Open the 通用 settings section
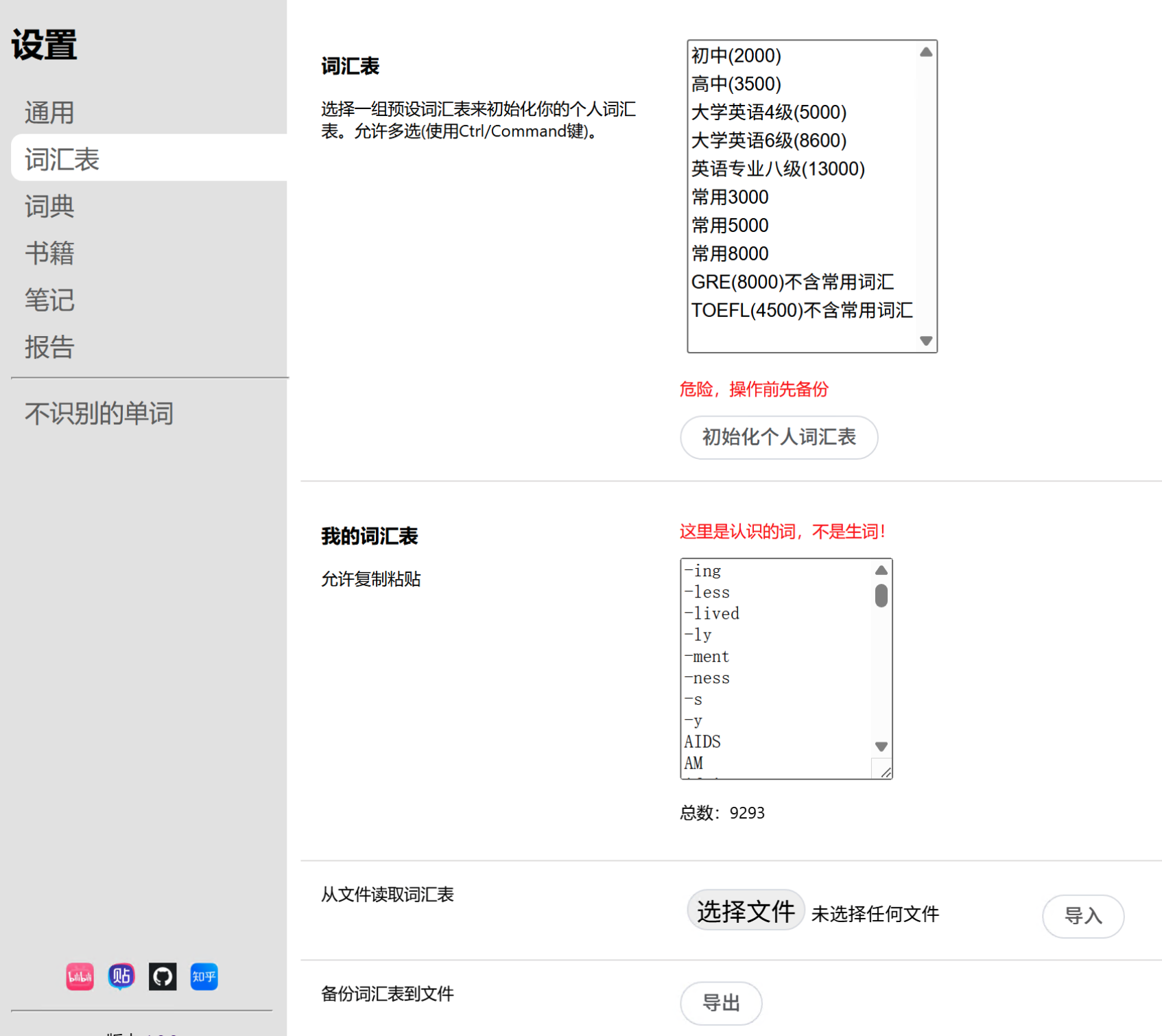The image size is (1162, 1036). (x=49, y=113)
